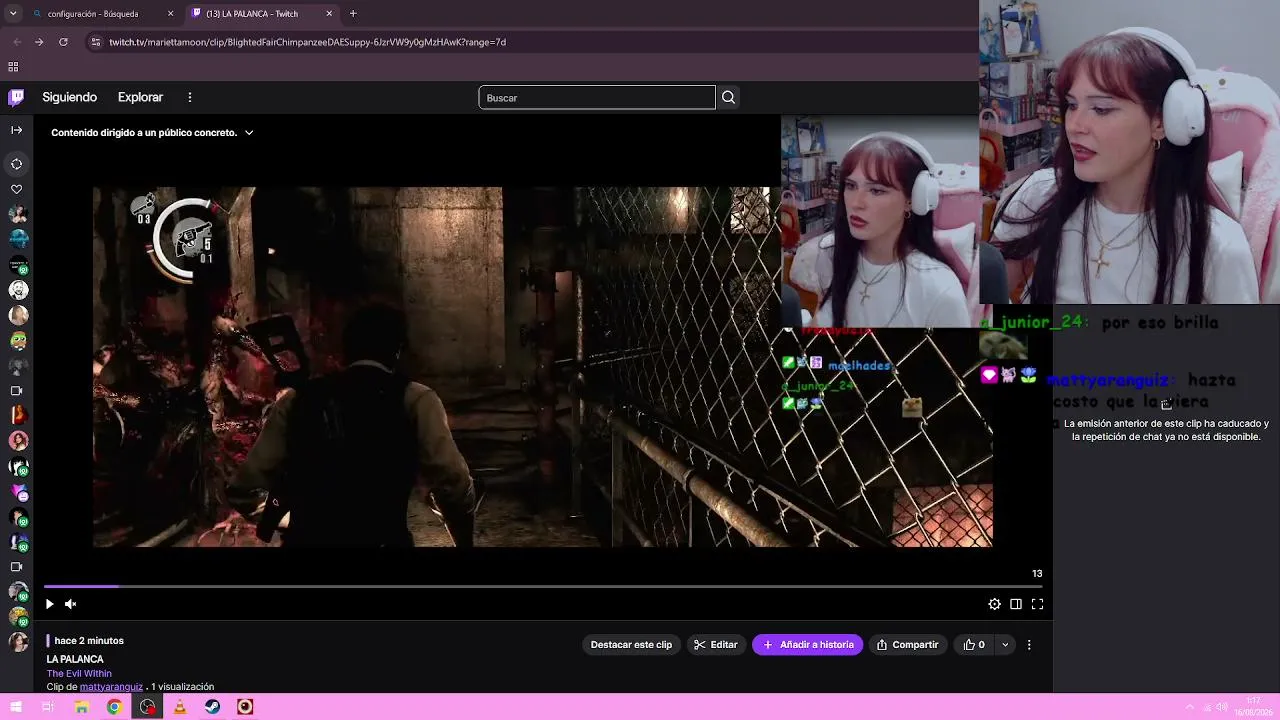This screenshot has width=1280, height=720.
Task: Open the Explorar page
Action: click(140, 97)
